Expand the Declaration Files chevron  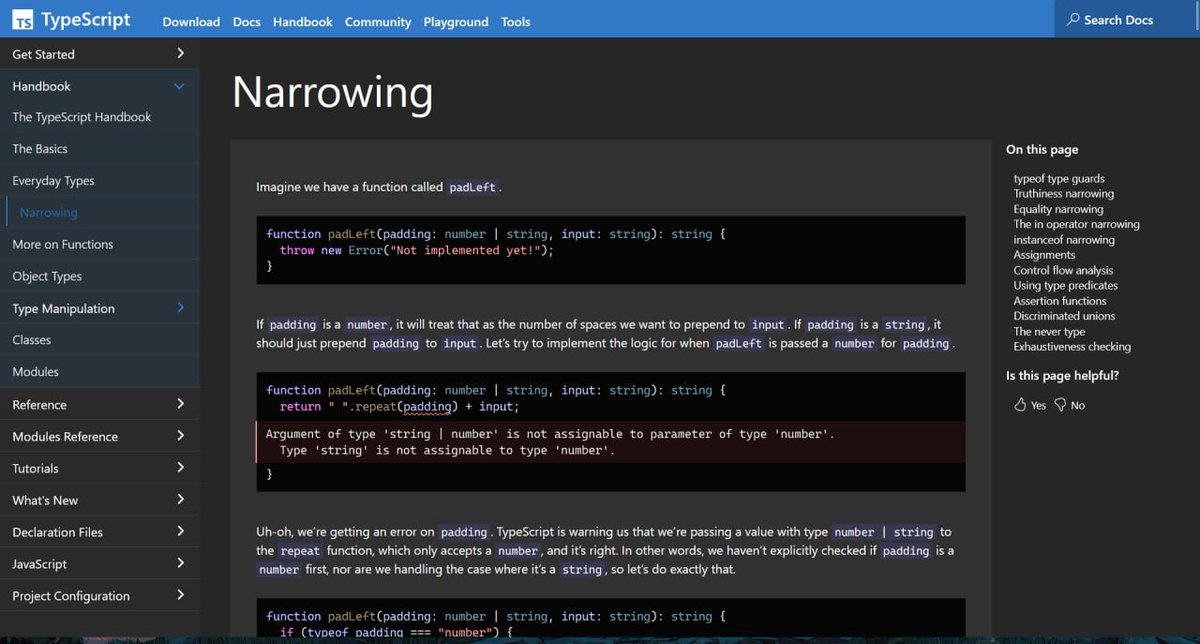tap(180, 532)
